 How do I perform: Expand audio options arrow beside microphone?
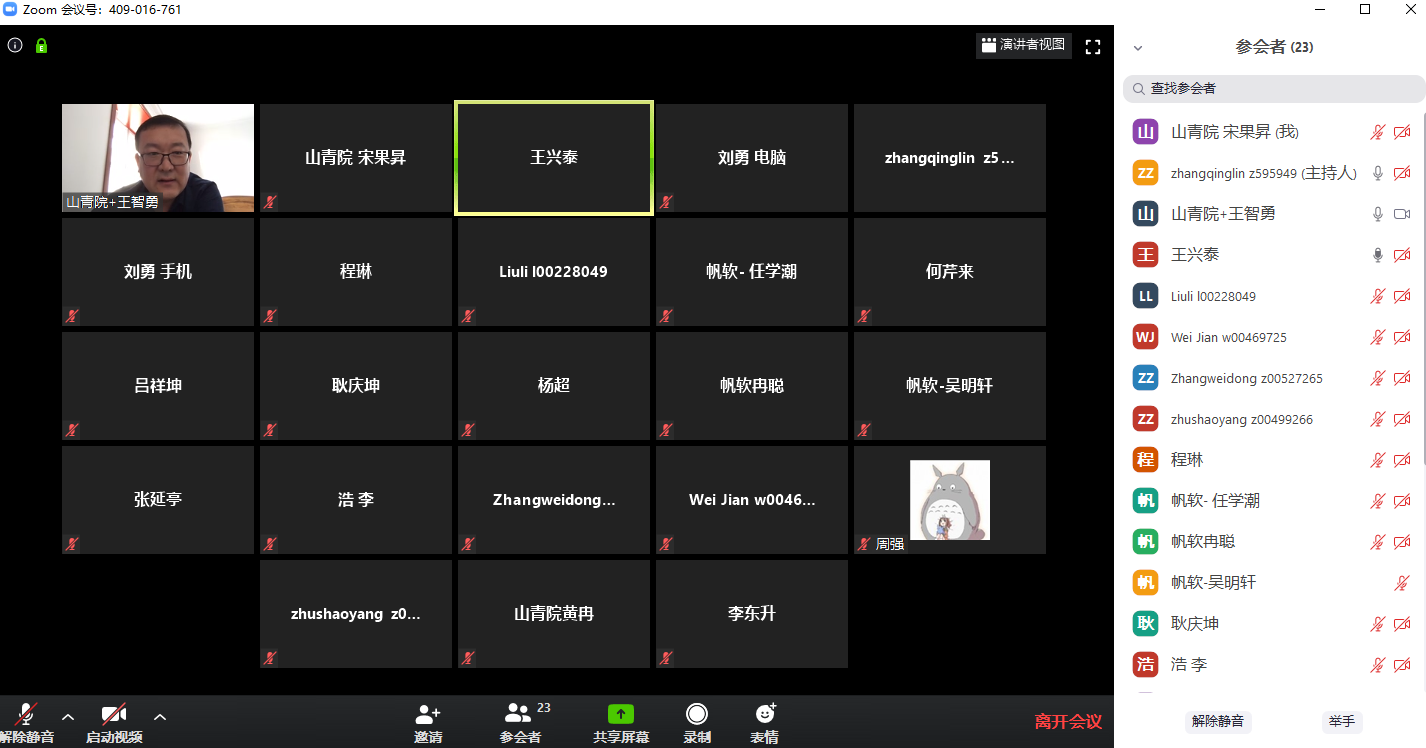tap(68, 716)
